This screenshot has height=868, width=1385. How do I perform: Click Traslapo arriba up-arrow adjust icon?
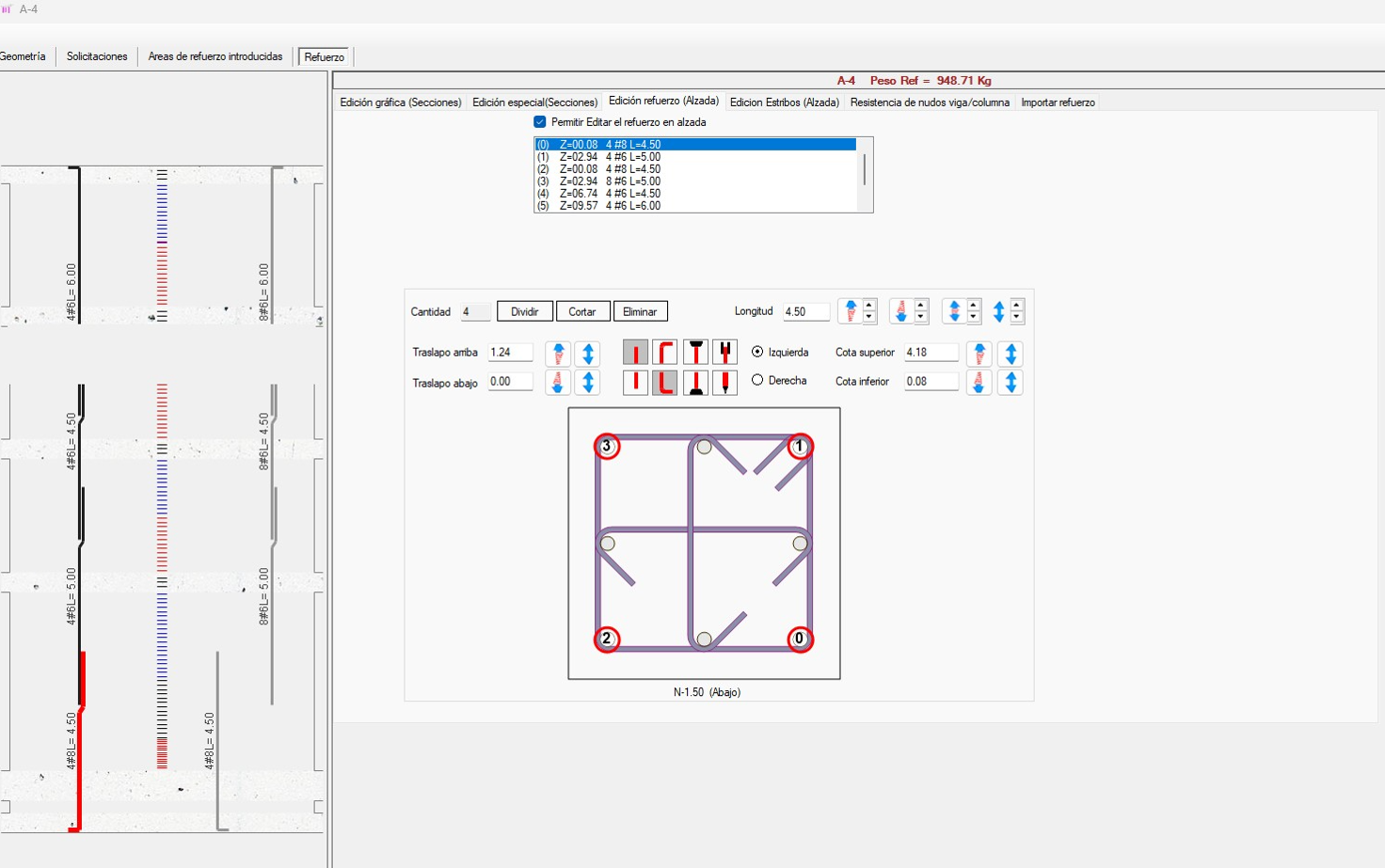point(558,354)
